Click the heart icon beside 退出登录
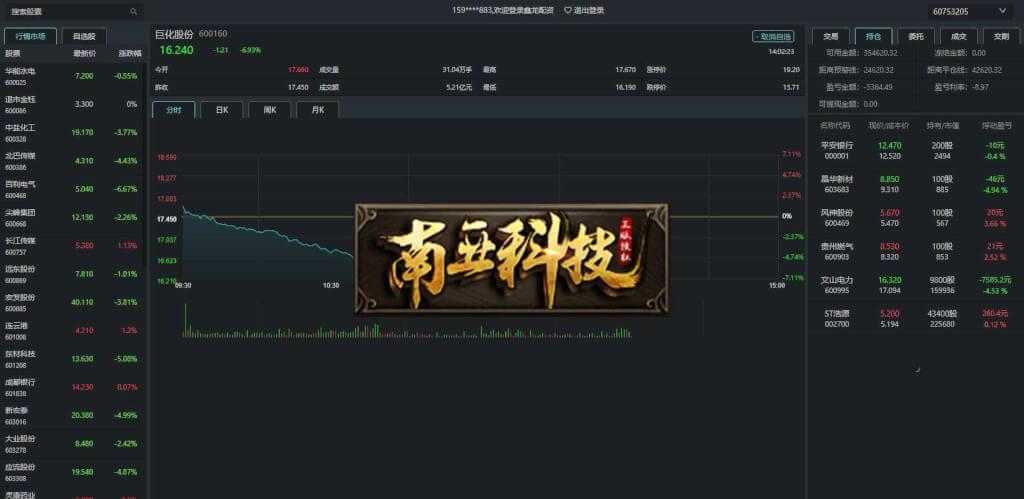1024x499 pixels. coord(568,10)
